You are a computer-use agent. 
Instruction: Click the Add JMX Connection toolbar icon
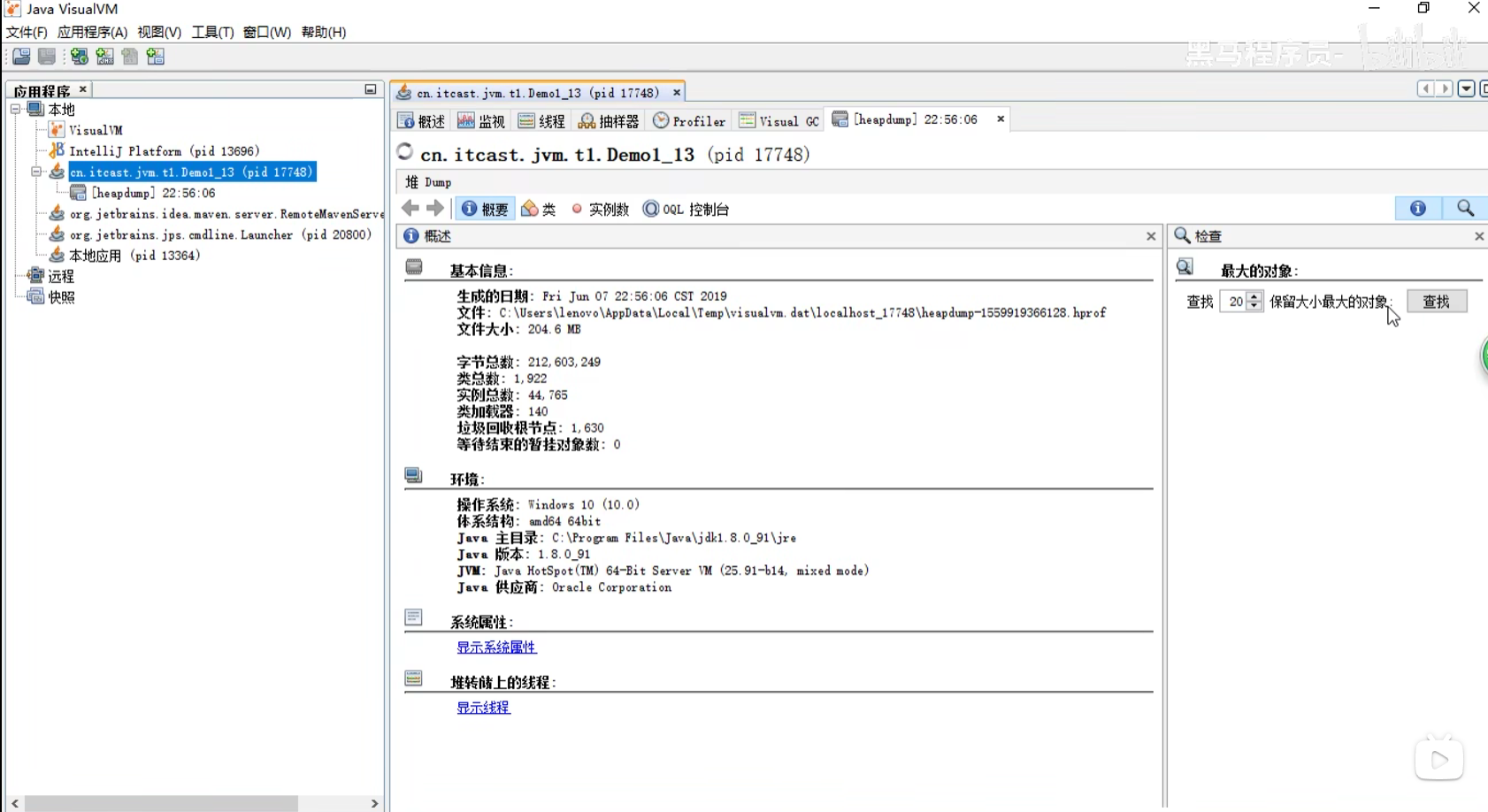[105, 57]
